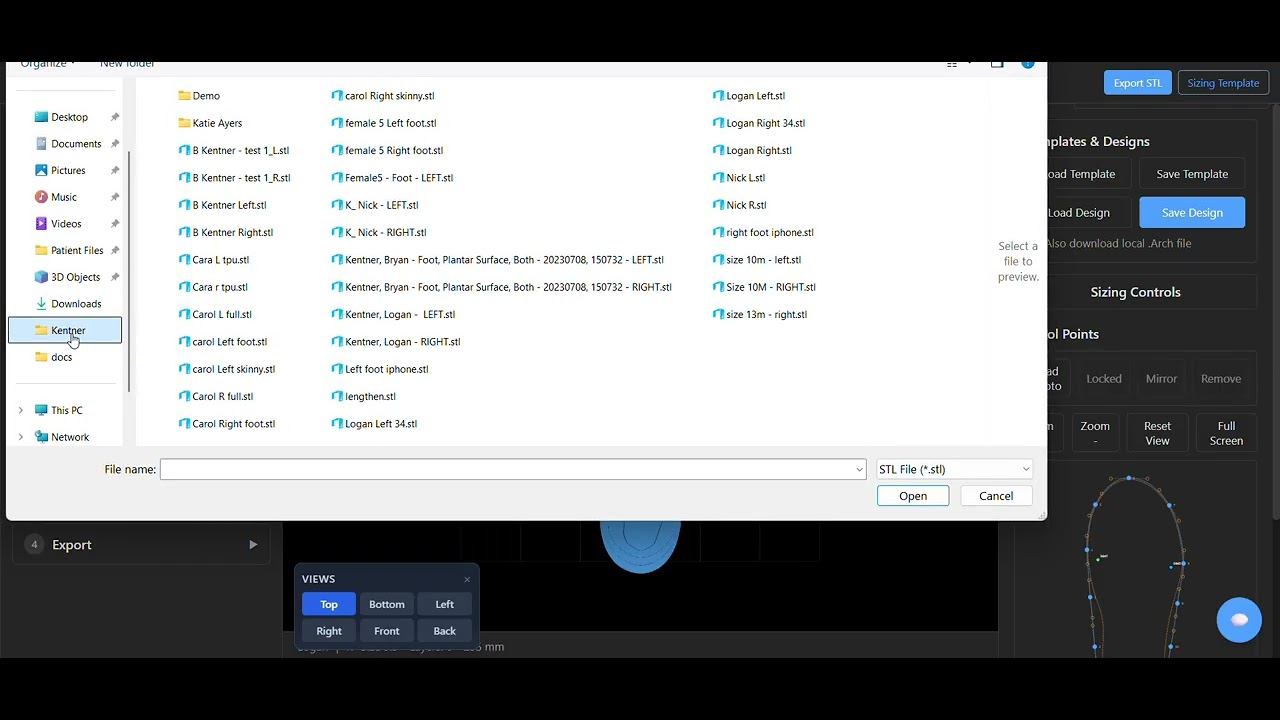The width and height of the screenshot is (1280, 720).
Task: Select carol Right skinny.stl file icon
Action: 337,96
